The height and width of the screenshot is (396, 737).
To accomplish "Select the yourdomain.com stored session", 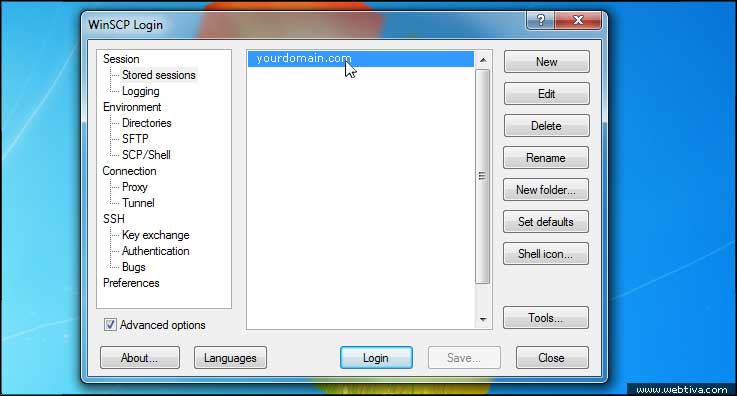I will (x=361, y=59).
